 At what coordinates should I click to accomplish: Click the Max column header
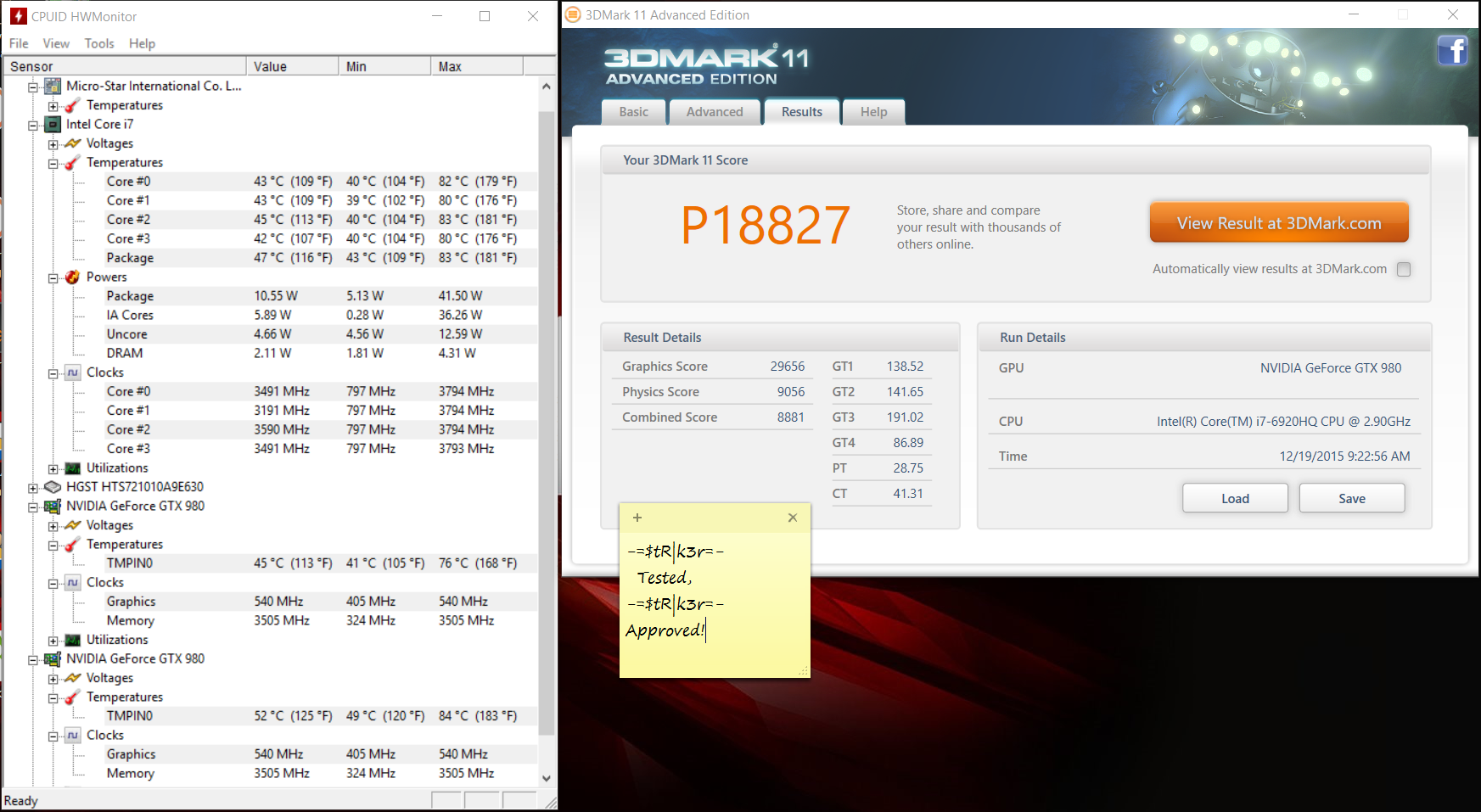[477, 66]
